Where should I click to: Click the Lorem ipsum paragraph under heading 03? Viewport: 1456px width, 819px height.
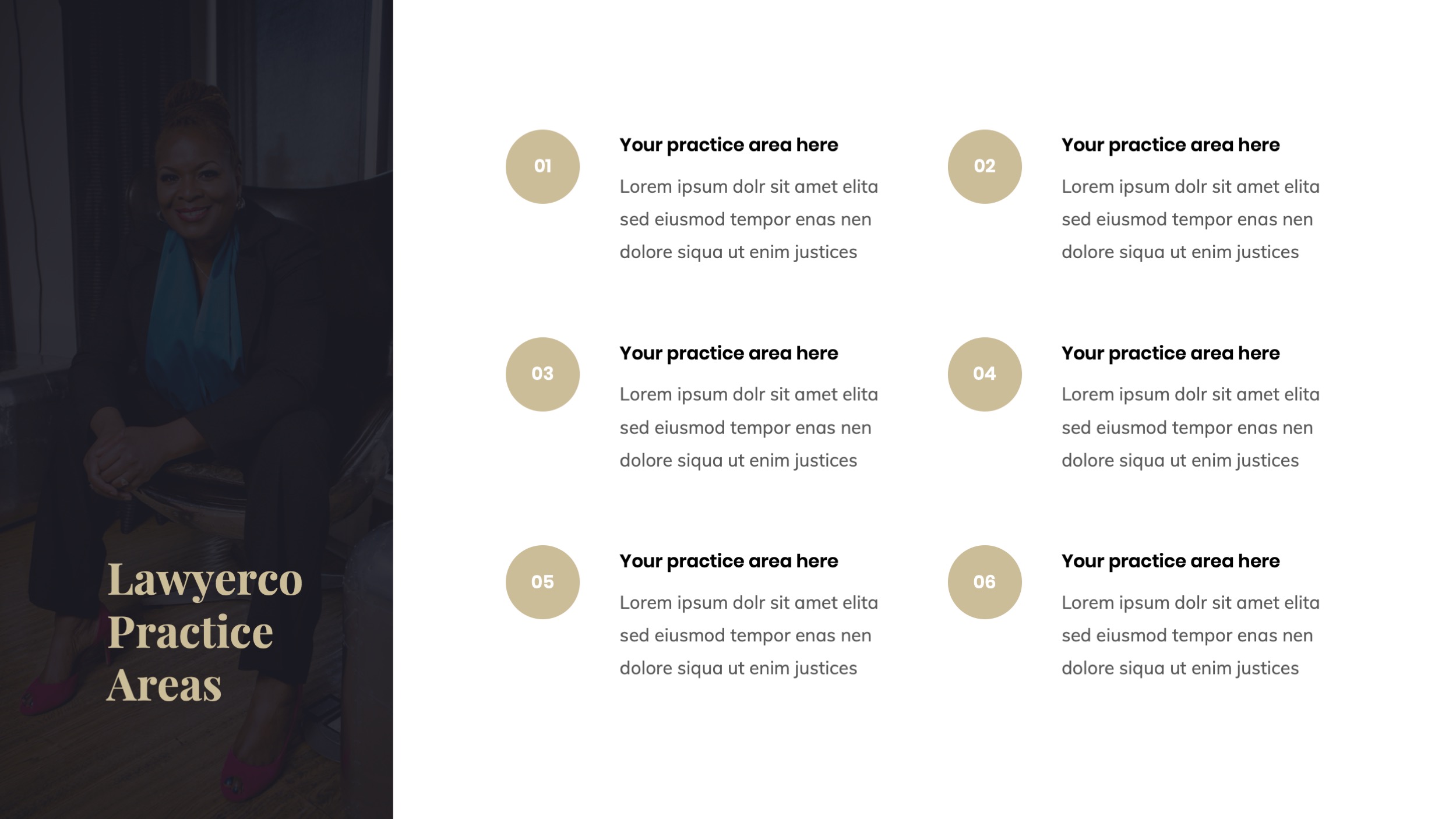click(748, 428)
